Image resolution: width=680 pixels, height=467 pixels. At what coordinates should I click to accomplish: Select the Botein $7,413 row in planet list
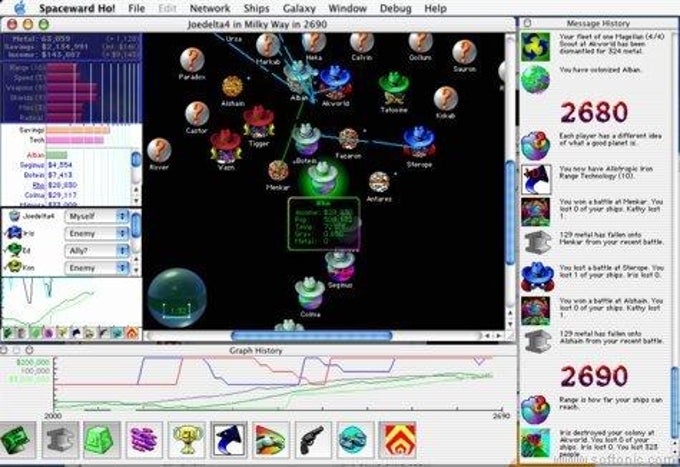[65, 175]
